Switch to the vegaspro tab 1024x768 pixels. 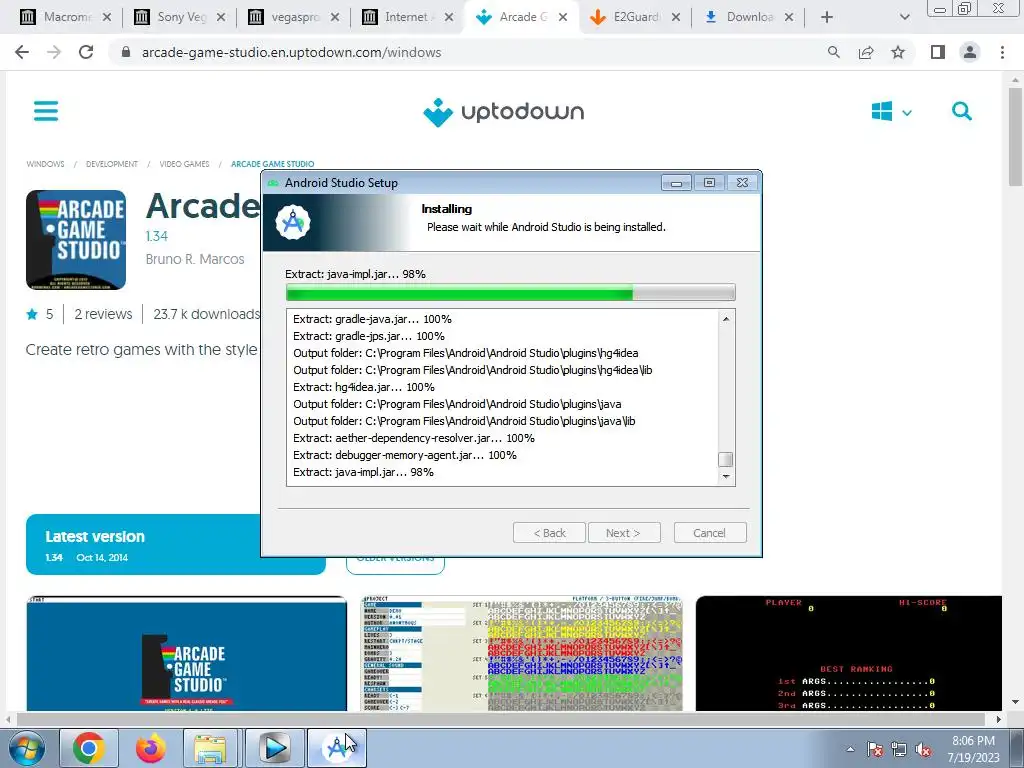(x=294, y=17)
